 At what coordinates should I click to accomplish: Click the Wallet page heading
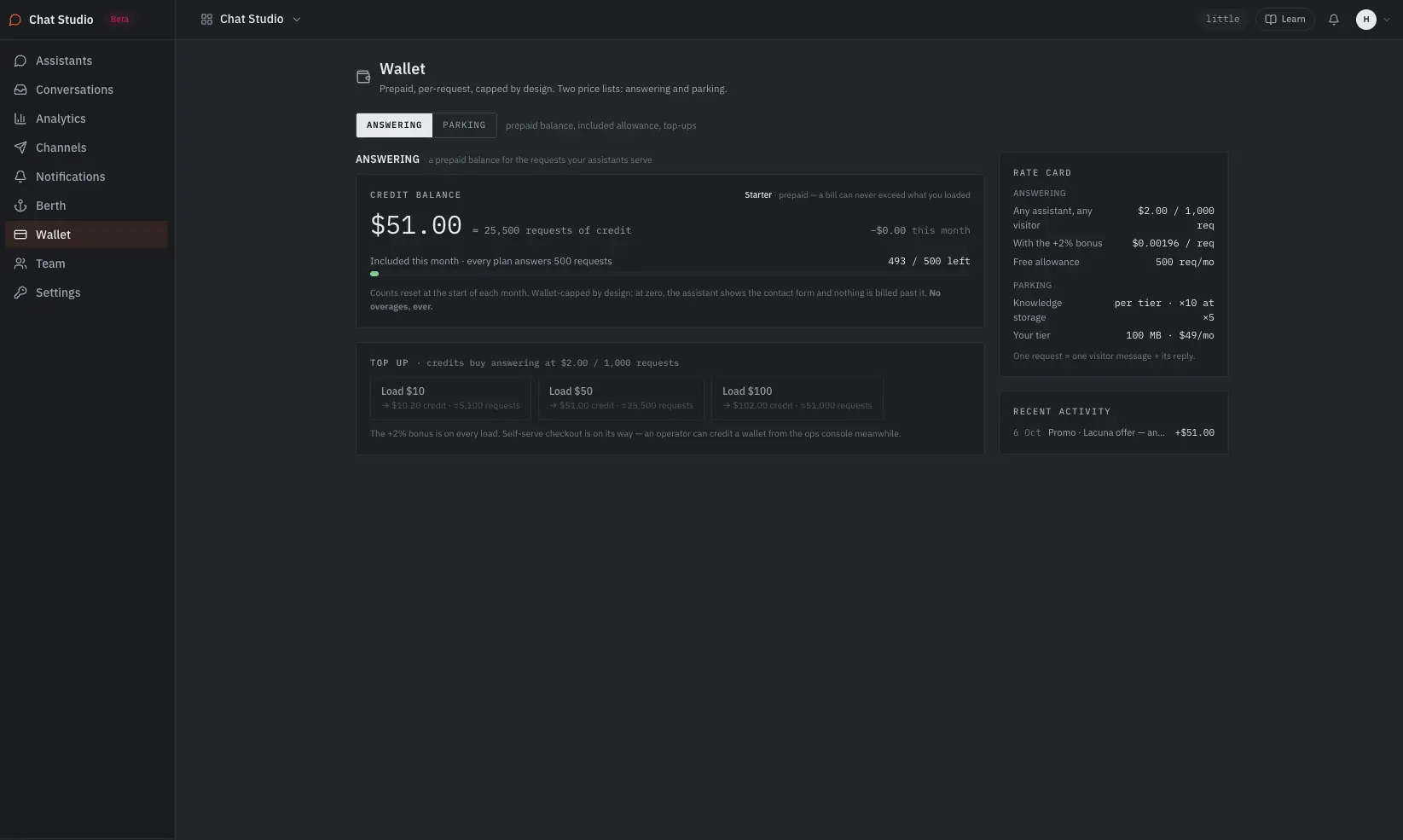403,69
